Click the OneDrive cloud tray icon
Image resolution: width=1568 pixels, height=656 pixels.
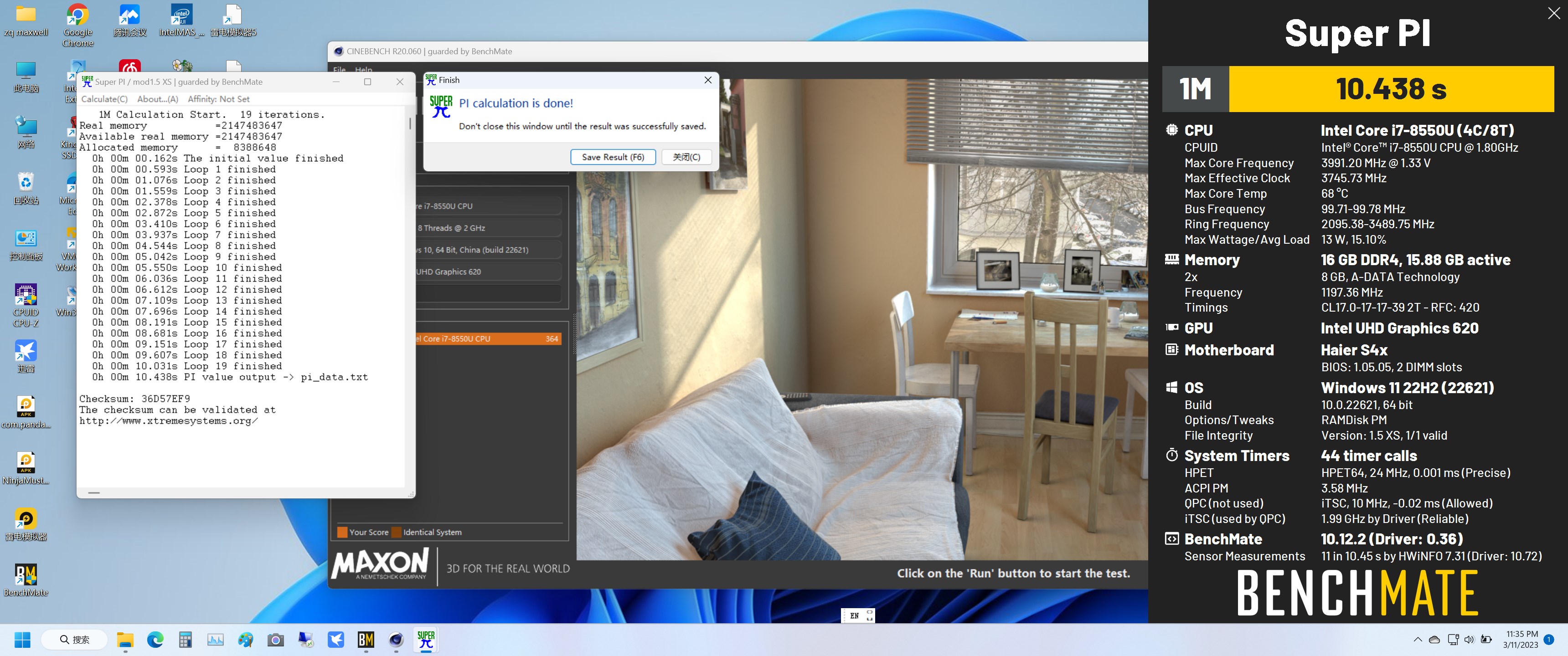(x=1435, y=640)
